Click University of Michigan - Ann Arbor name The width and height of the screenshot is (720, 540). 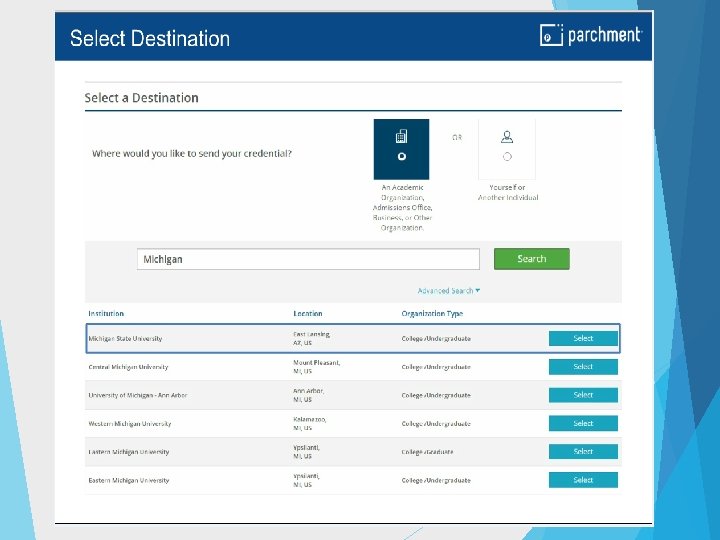138,395
